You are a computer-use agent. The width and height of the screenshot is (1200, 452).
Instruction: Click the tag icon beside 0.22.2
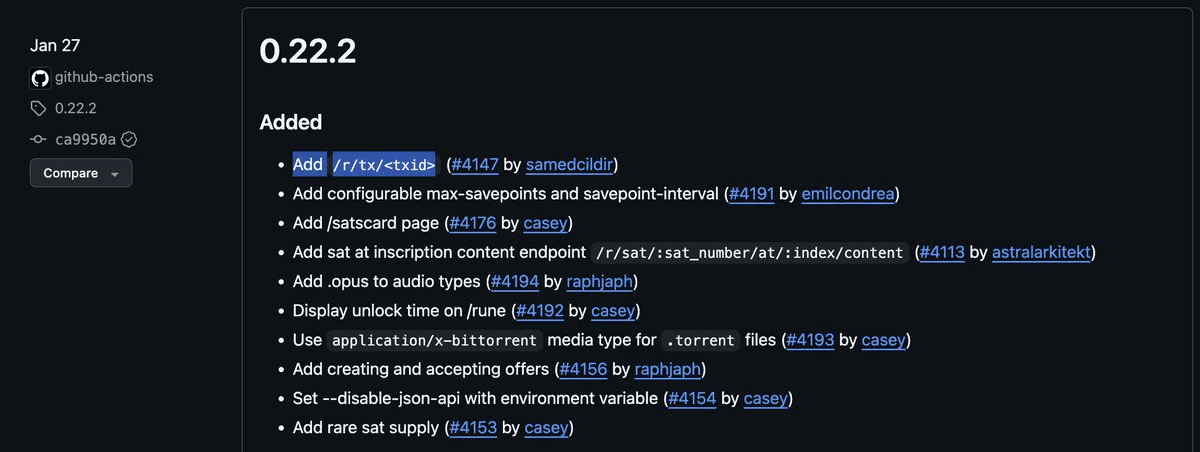(39, 108)
